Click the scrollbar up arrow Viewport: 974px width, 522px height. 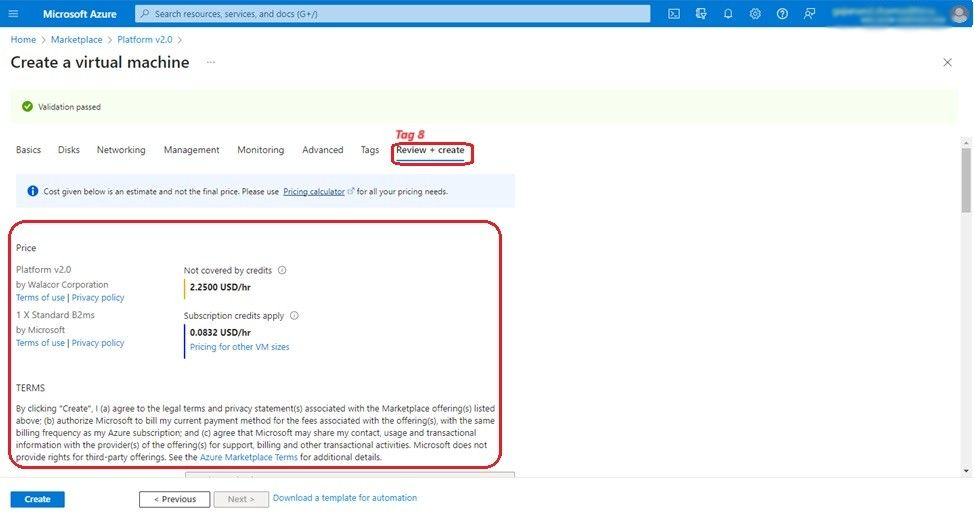pyautogui.click(x=966, y=143)
